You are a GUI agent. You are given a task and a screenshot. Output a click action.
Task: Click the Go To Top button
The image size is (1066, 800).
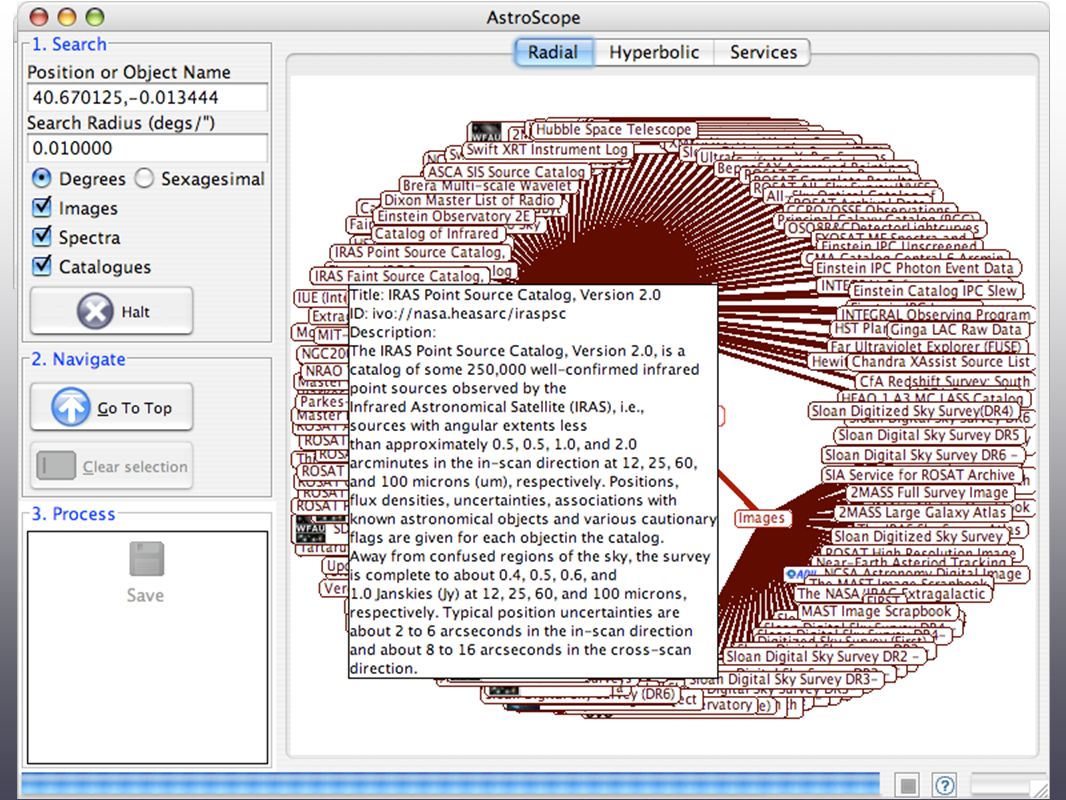tap(111, 407)
